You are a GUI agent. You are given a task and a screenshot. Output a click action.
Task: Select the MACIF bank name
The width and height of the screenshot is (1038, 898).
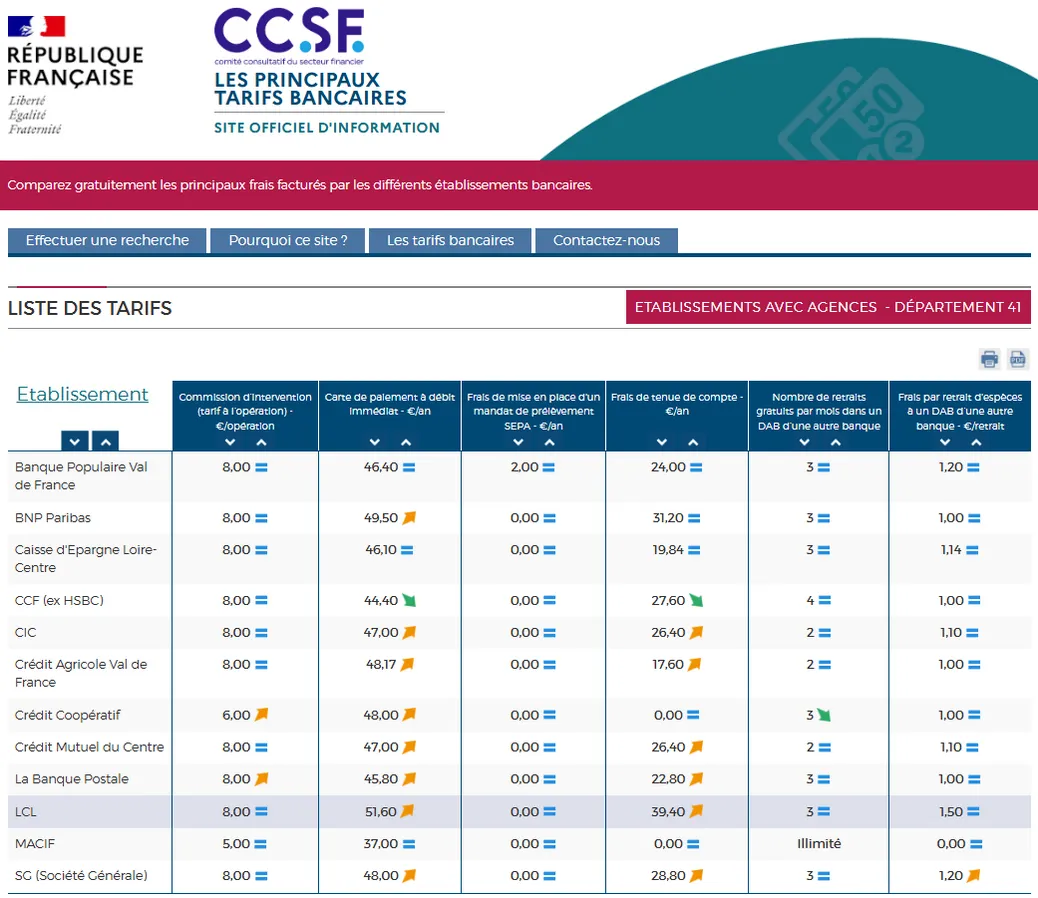pyautogui.click(x=34, y=844)
